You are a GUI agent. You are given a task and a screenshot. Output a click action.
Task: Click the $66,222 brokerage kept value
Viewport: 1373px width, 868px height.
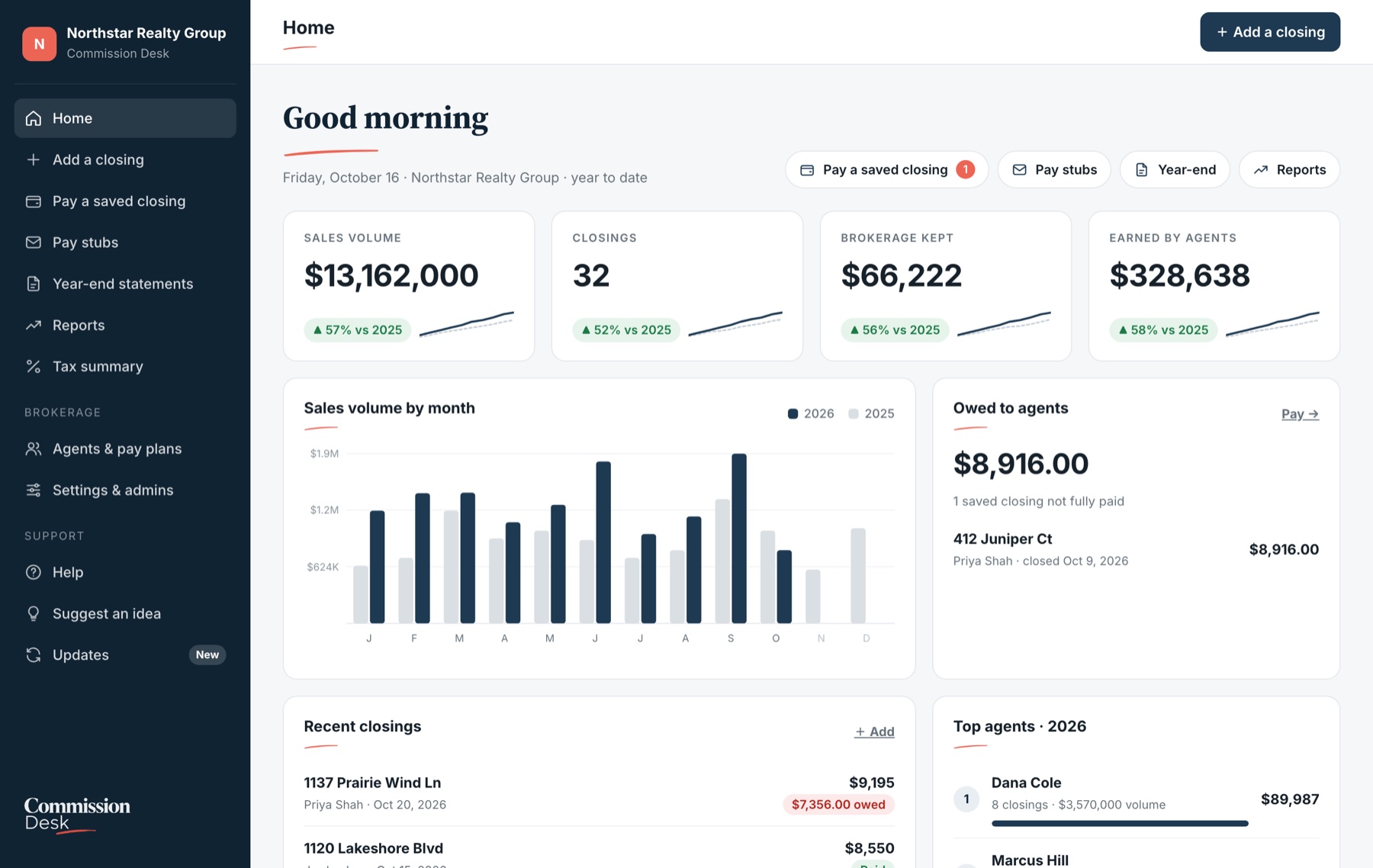click(901, 275)
